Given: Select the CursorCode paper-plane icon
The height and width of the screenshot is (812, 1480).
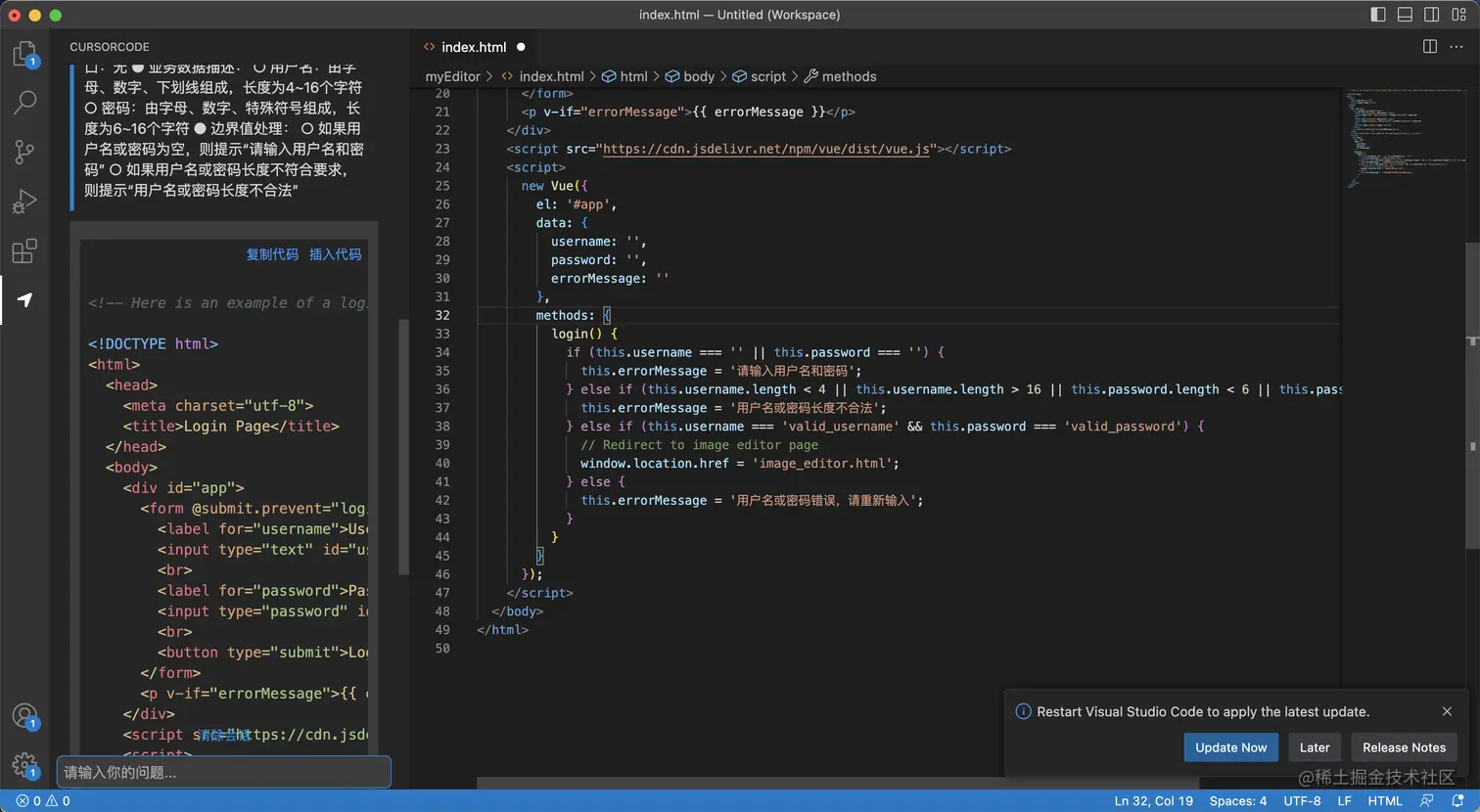Looking at the screenshot, I should 24,300.
